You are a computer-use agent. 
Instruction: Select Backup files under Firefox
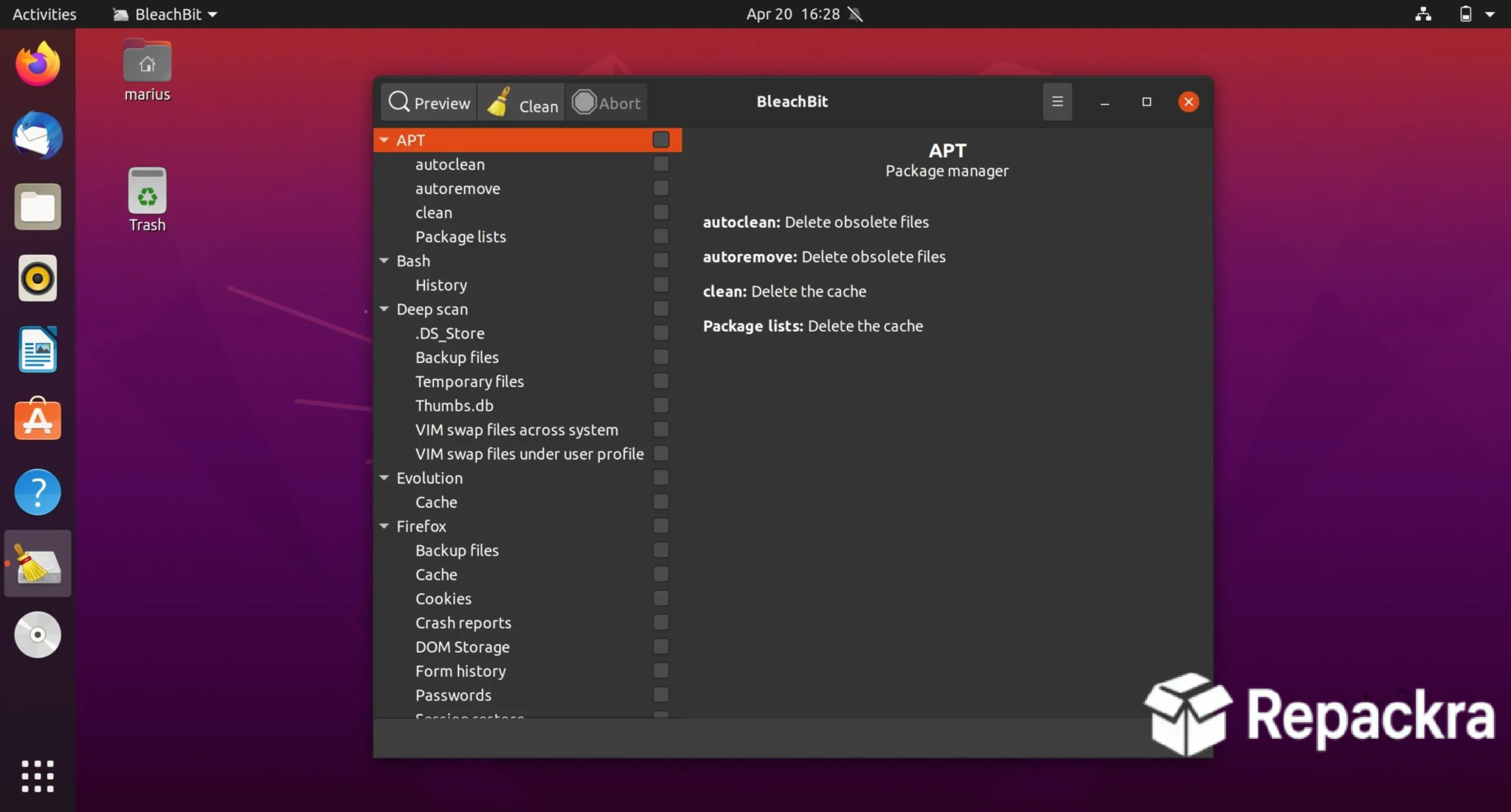coord(528,550)
